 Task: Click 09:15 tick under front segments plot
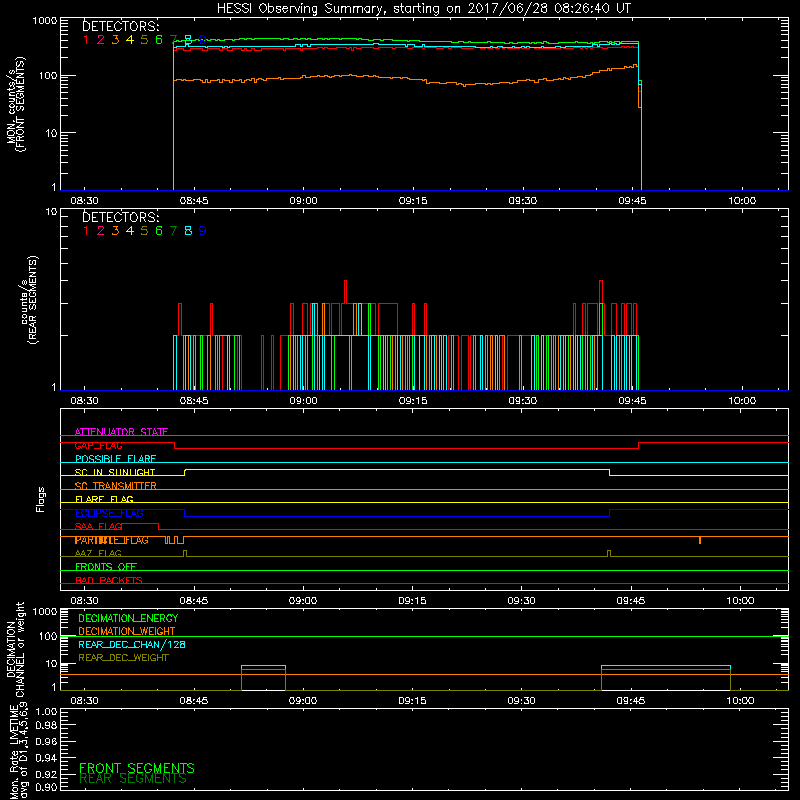[x=413, y=201]
